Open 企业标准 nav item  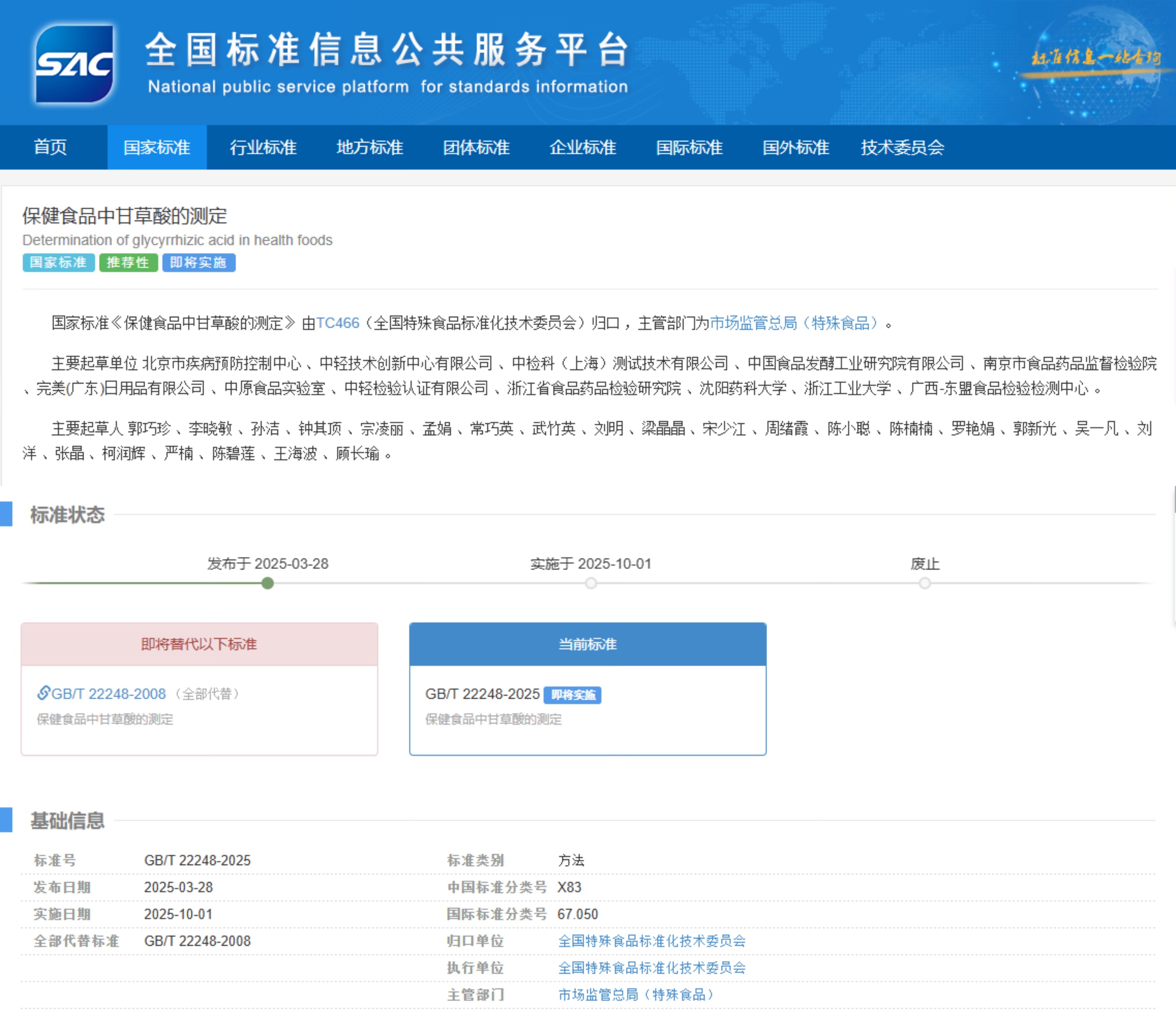point(583,147)
